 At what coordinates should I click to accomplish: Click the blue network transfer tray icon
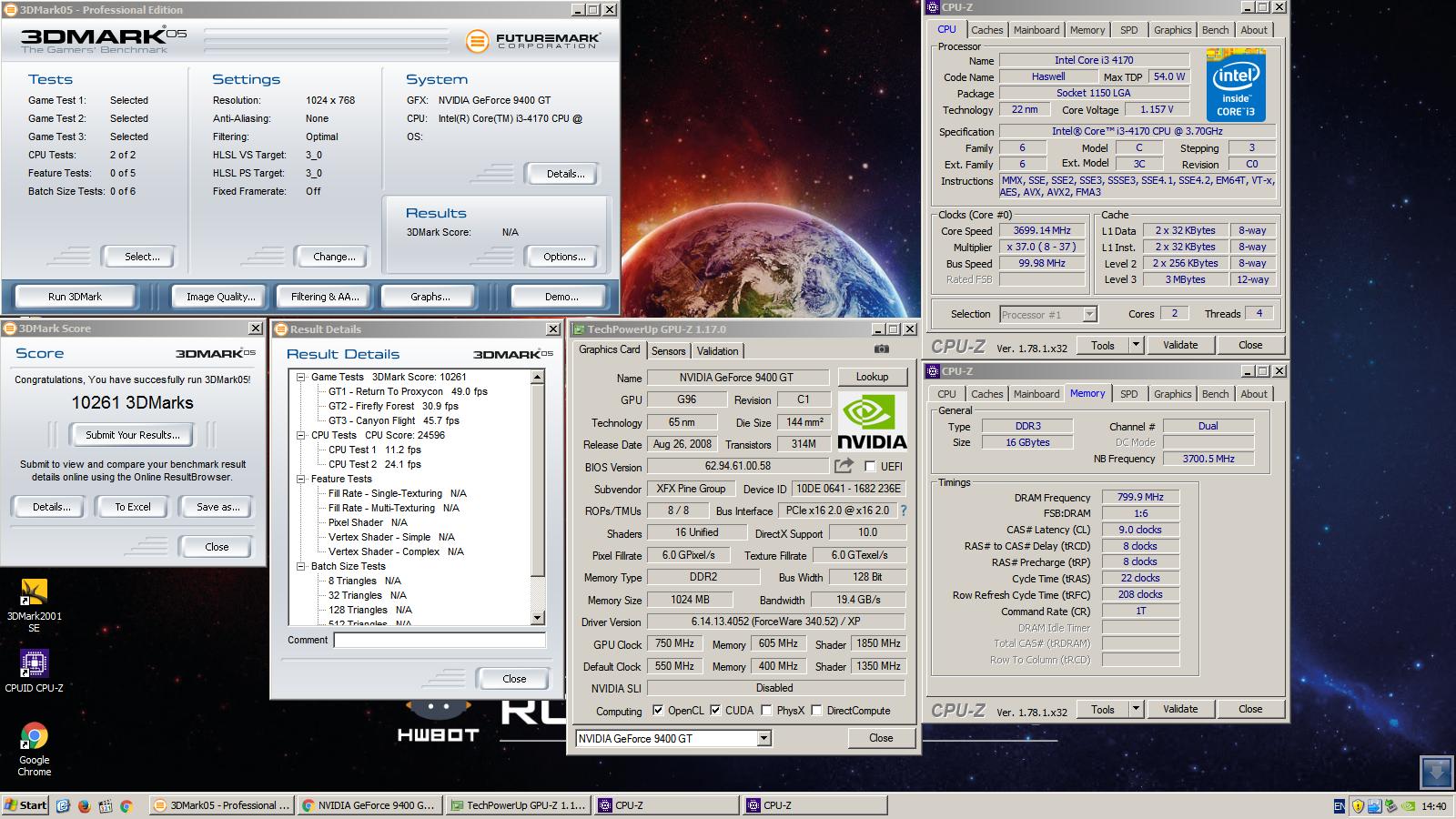pyautogui.click(x=1374, y=805)
